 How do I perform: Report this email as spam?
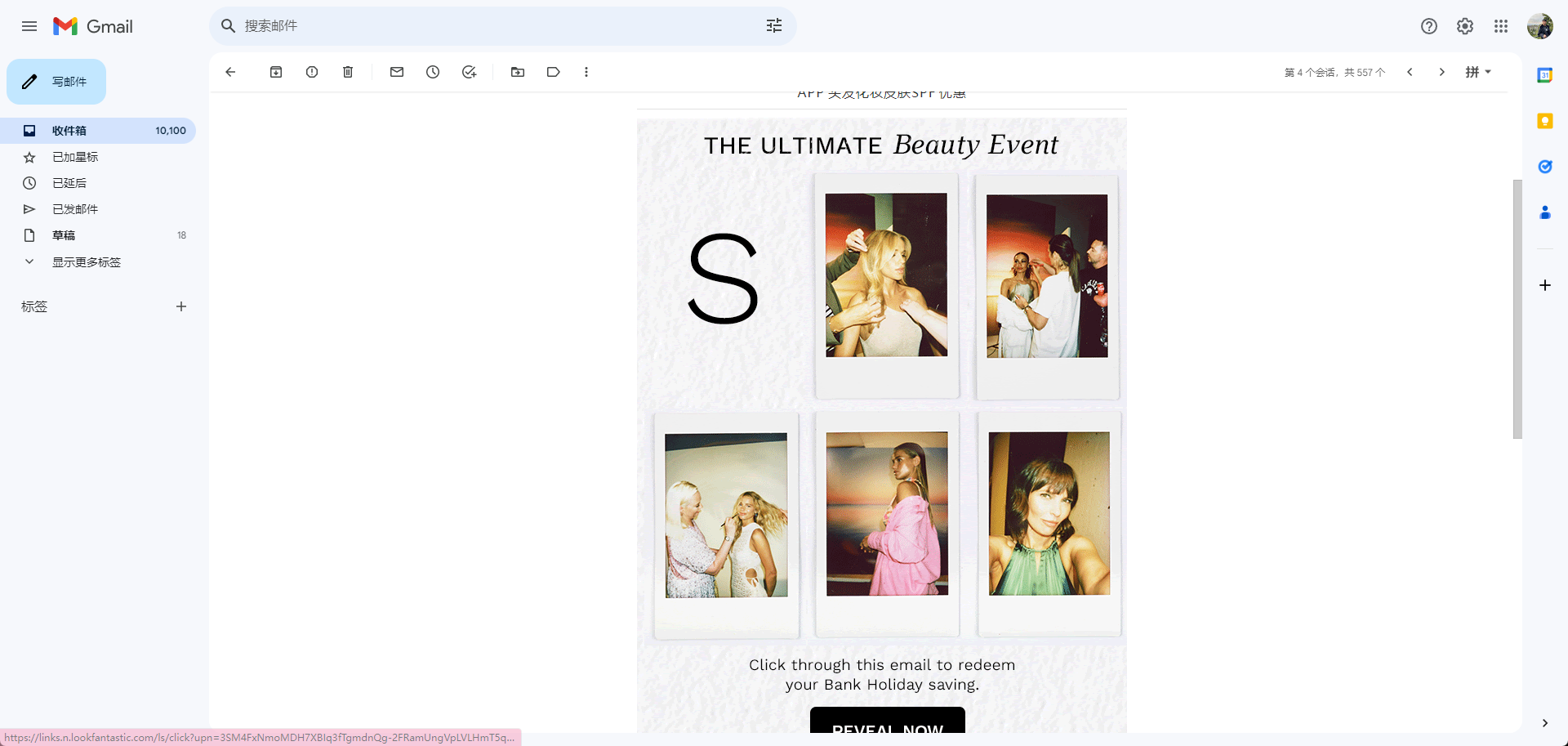click(312, 72)
